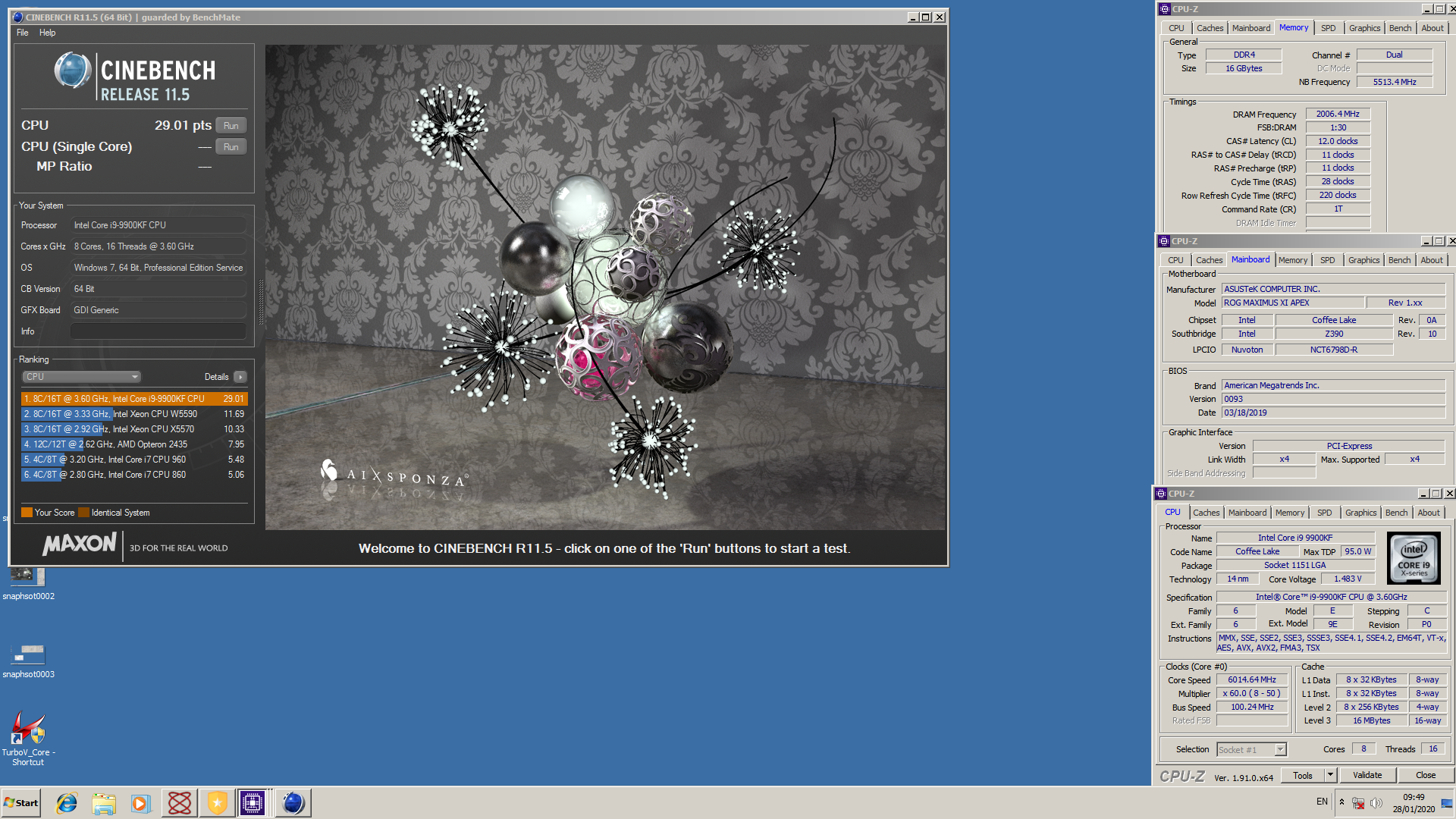1456x819 pixels.
Task: Open Internet Explorer from the taskbar
Action: [x=67, y=803]
